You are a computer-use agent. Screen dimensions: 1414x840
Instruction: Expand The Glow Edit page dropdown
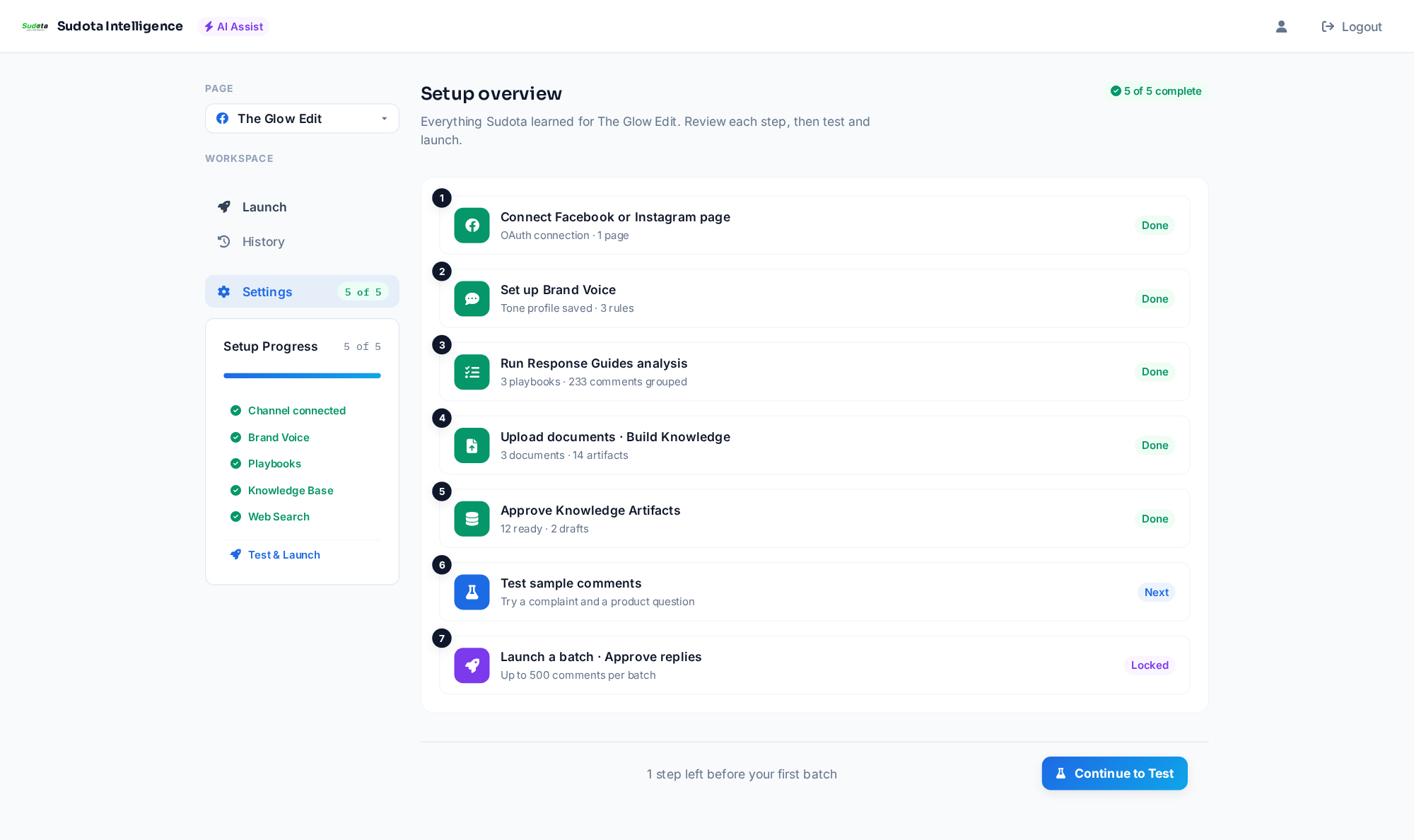[302, 118]
